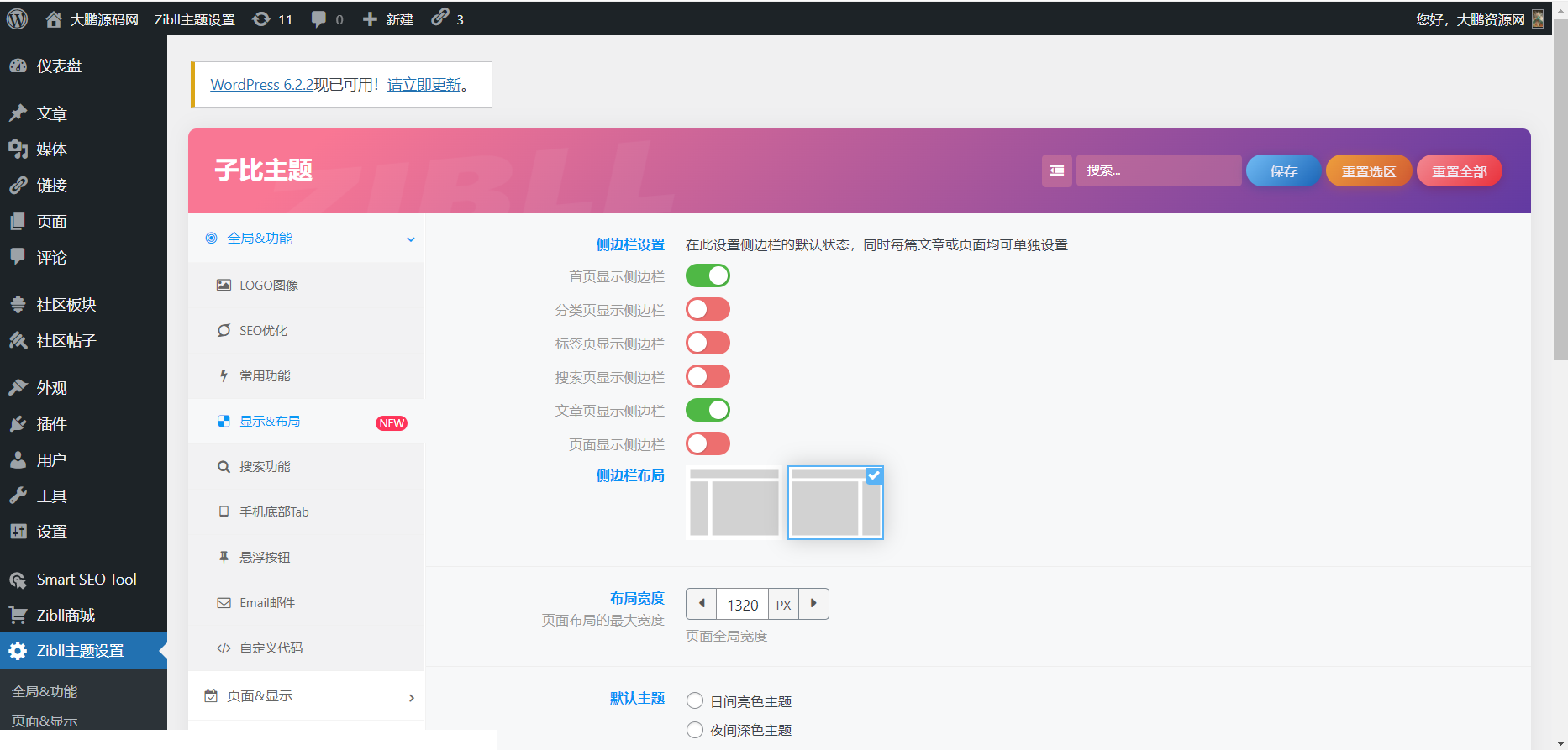
Task: Click the Media (媒体) sidebar icon
Action: pos(18,149)
